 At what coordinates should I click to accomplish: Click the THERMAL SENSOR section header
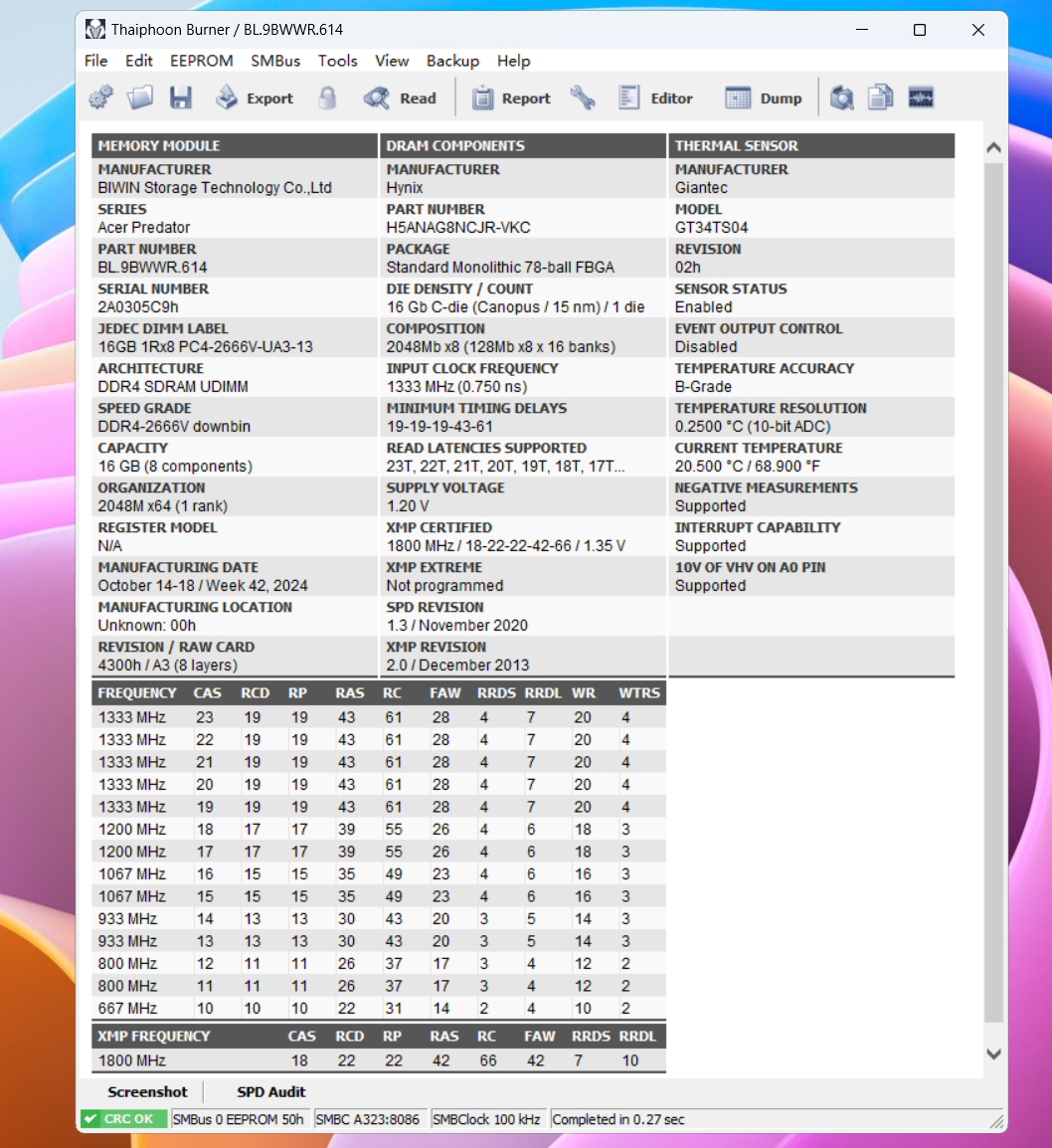click(x=811, y=145)
